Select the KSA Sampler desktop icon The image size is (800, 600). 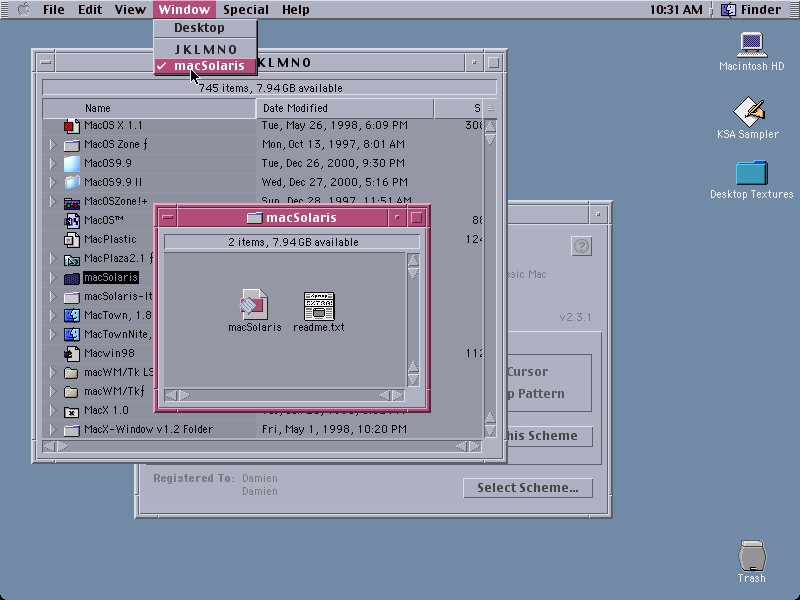click(749, 111)
